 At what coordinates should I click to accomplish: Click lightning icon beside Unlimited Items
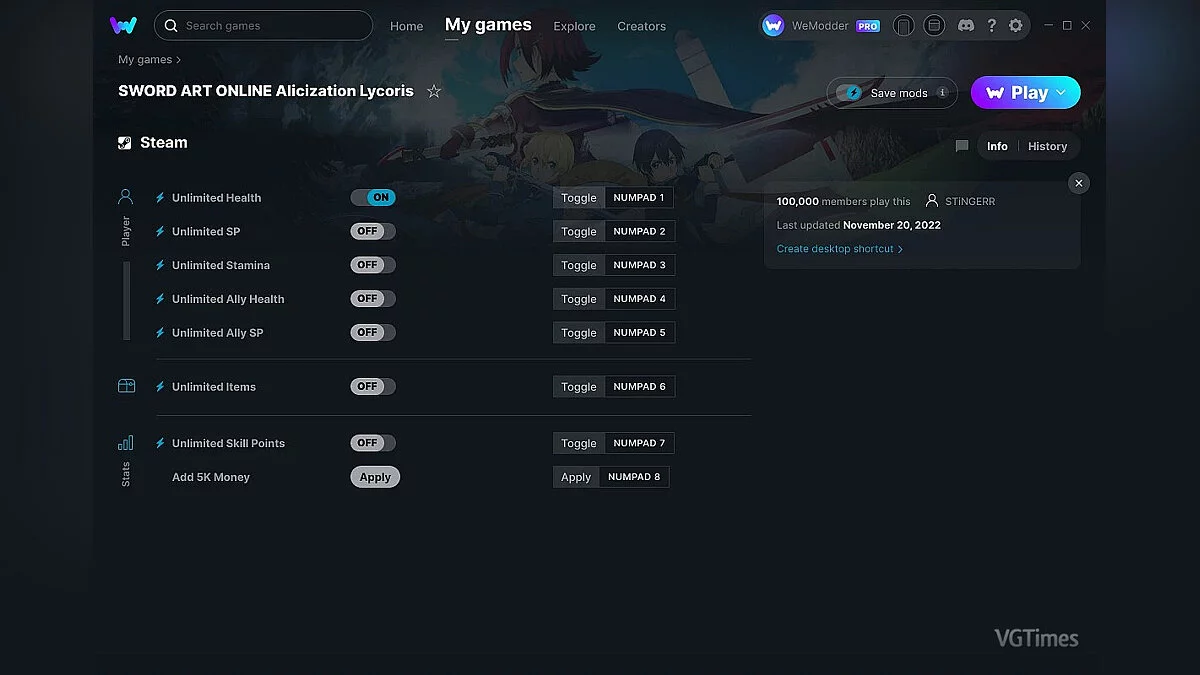tap(160, 387)
